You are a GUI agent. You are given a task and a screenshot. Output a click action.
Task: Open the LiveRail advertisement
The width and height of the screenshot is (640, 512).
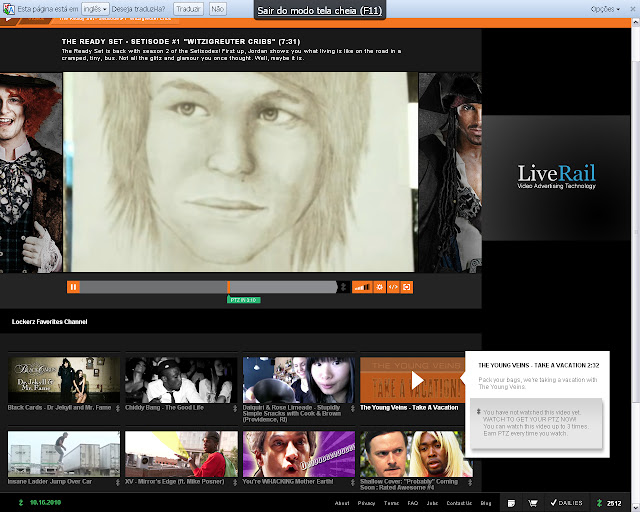click(x=556, y=177)
